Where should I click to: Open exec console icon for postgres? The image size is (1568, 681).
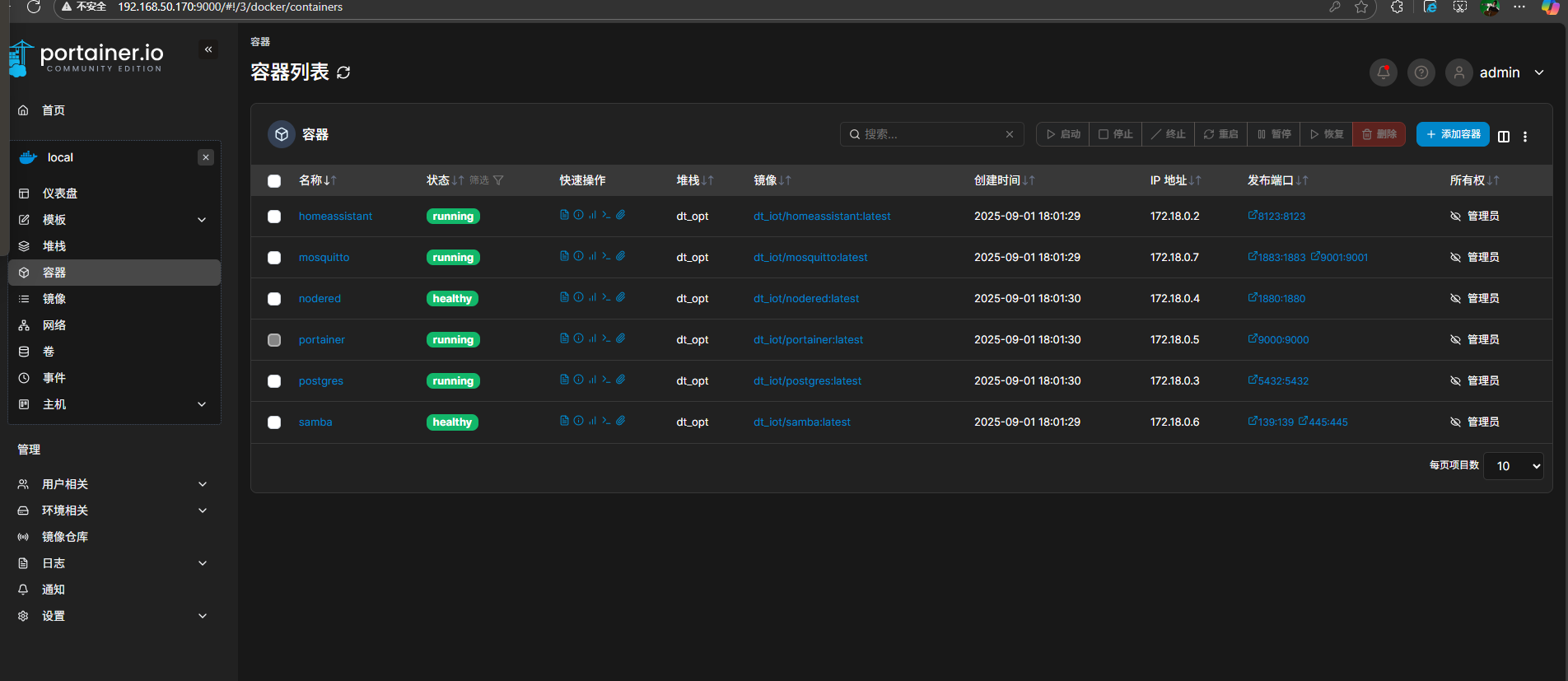pyautogui.click(x=606, y=380)
